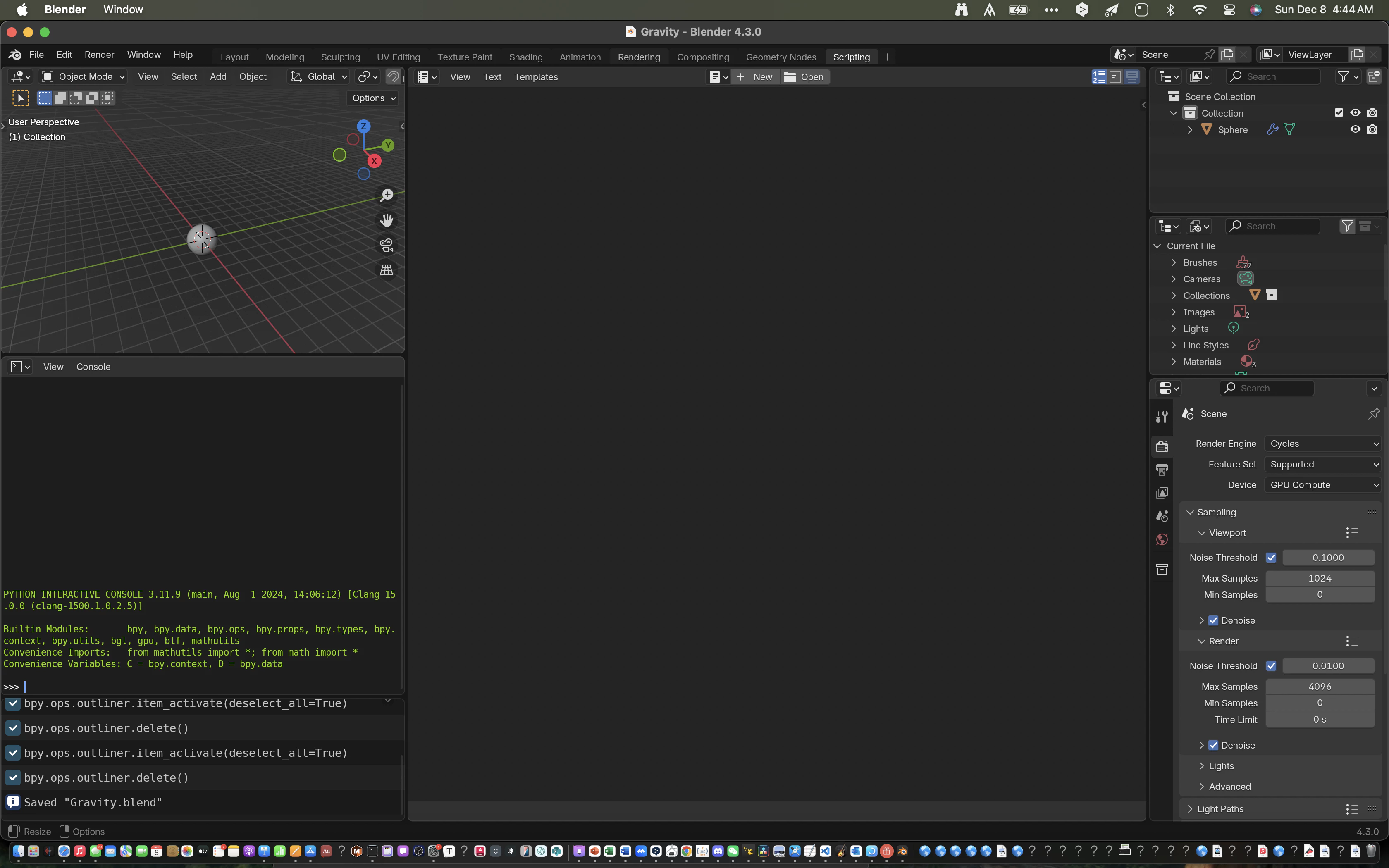This screenshot has width=1389, height=868.
Task: Pin the Scene properties with pin icon
Action: pos(1374,414)
